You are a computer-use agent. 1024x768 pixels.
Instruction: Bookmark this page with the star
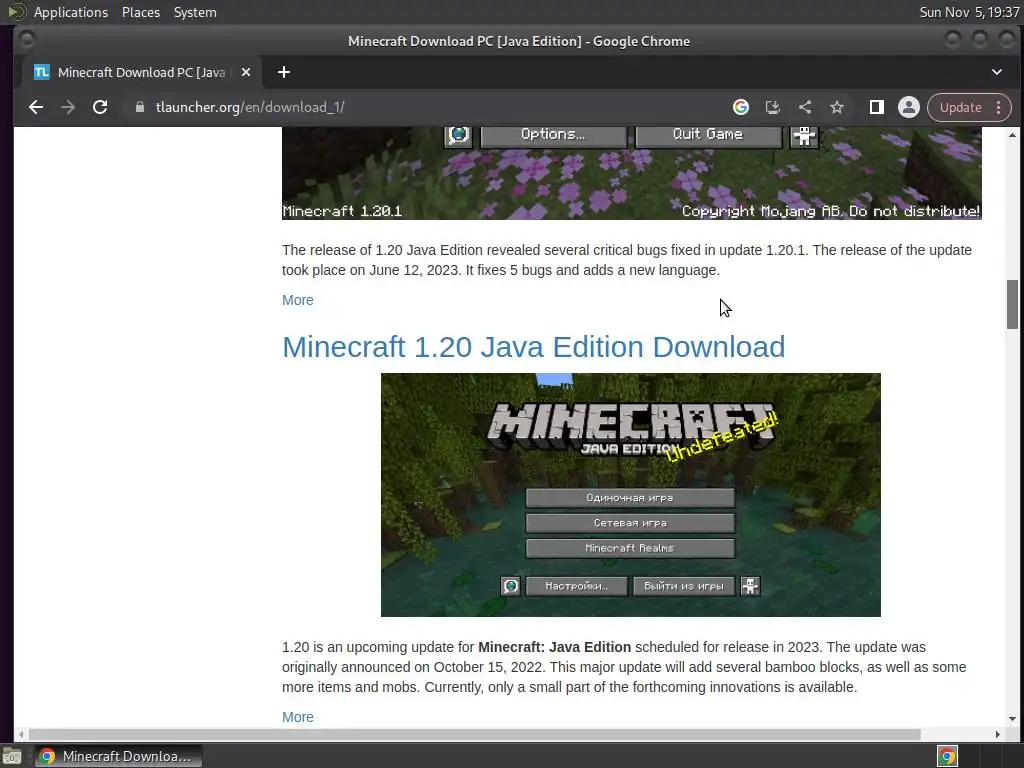click(x=837, y=107)
